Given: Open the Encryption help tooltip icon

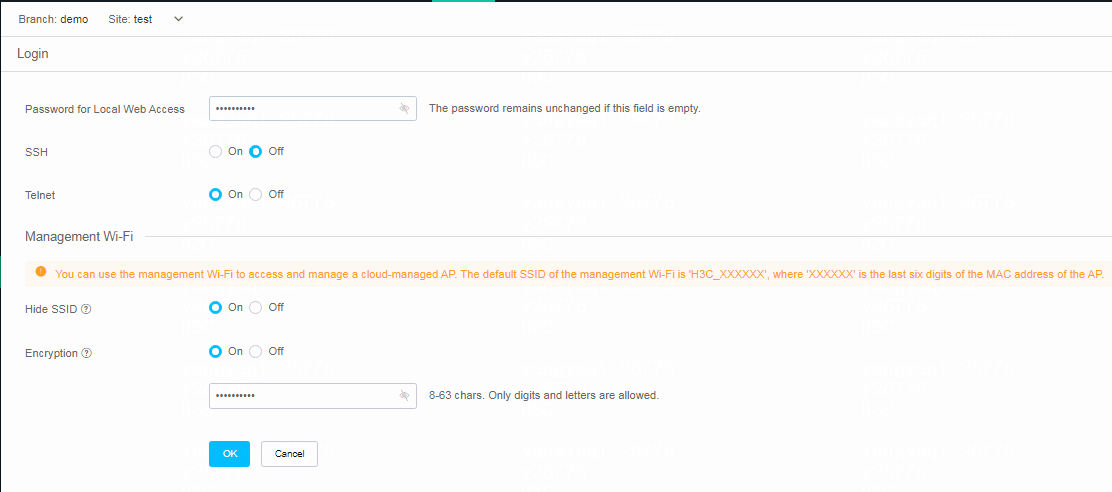Looking at the screenshot, I should click(87, 353).
